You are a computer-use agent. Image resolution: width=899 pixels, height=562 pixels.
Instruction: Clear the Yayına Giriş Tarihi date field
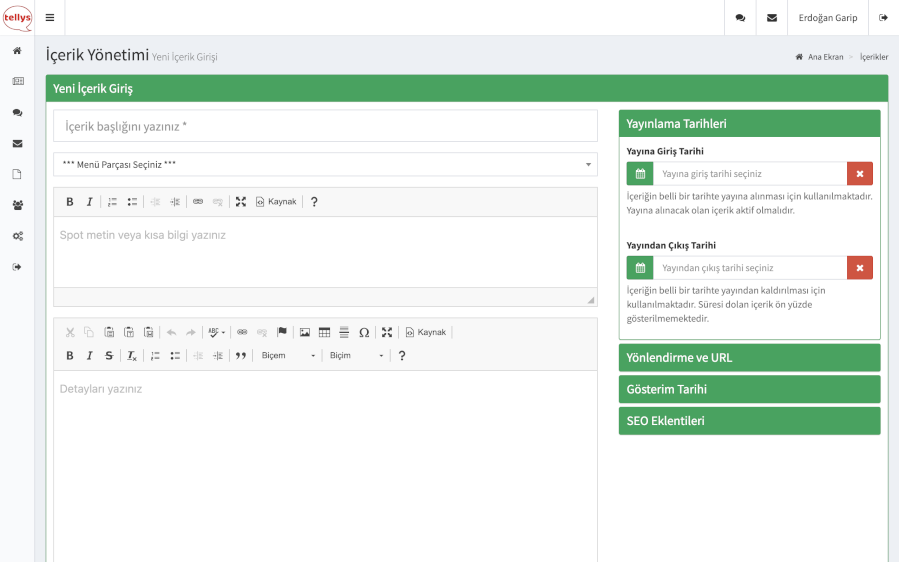(x=859, y=174)
